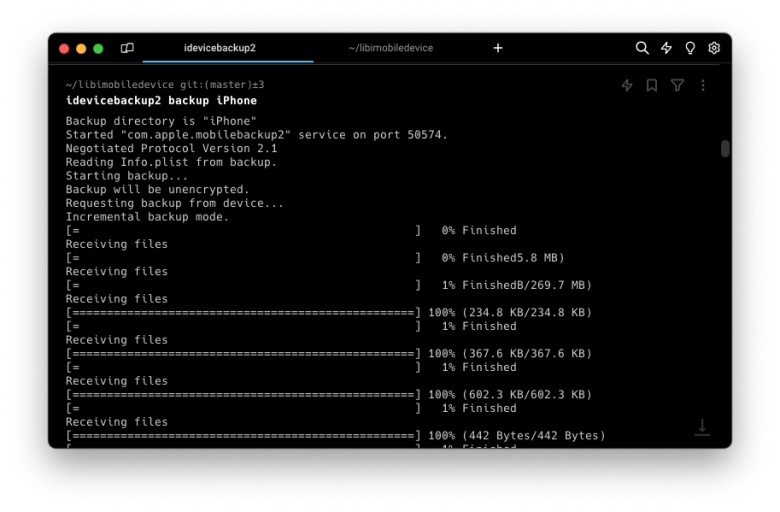Open the block three-dot menu
Image resolution: width=780 pixels, height=512 pixels.
pyautogui.click(x=703, y=85)
